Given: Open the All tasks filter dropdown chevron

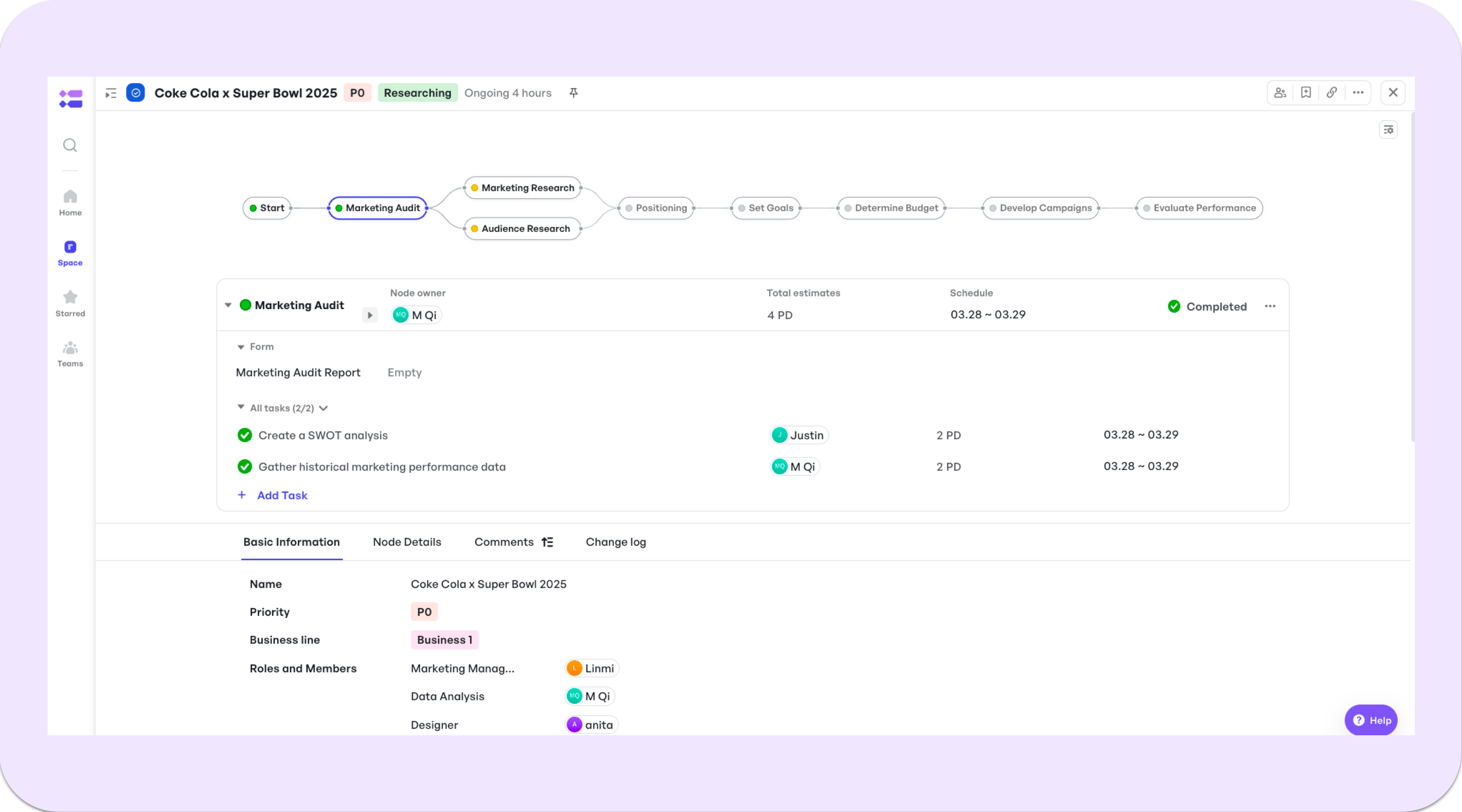Looking at the screenshot, I should (x=323, y=409).
